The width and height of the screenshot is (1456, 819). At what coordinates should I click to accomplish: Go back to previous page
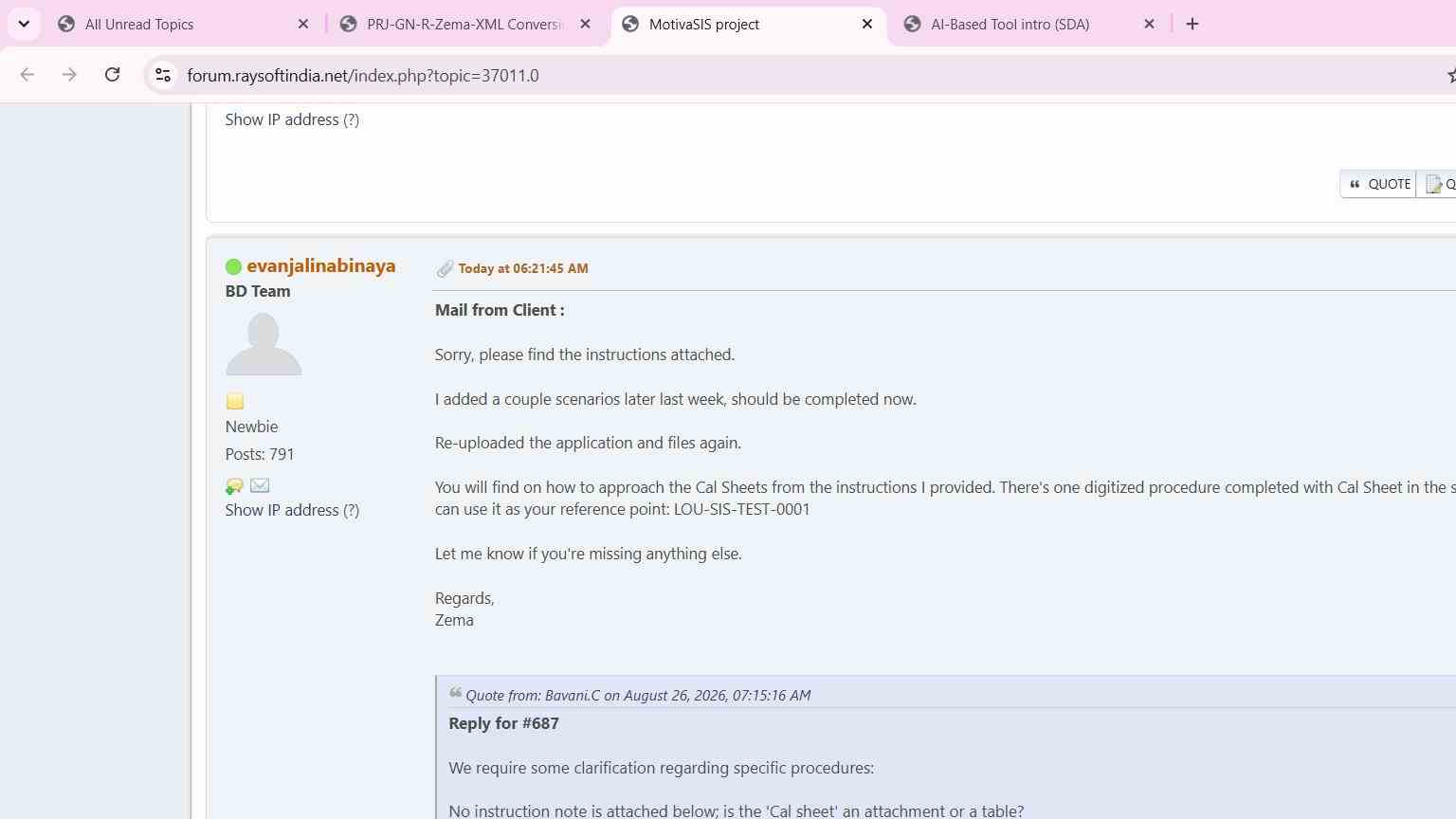click(27, 75)
